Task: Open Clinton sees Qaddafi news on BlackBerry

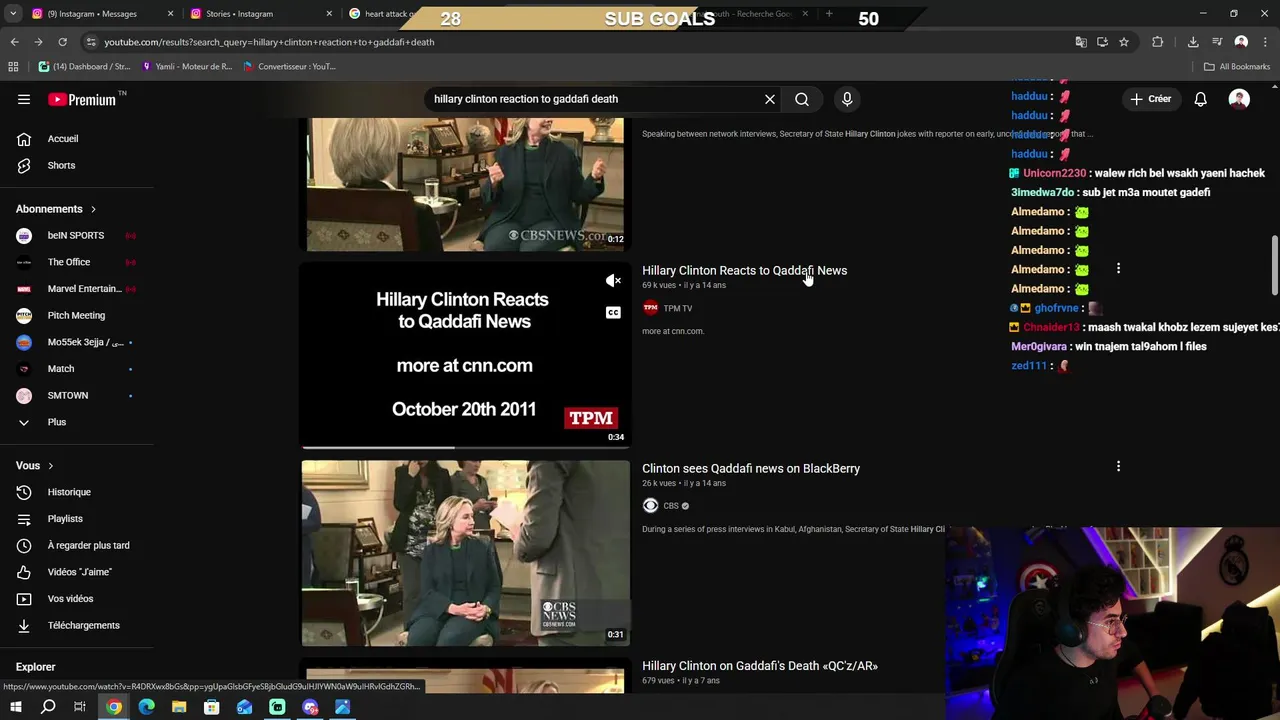Action: click(x=751, y=468)
